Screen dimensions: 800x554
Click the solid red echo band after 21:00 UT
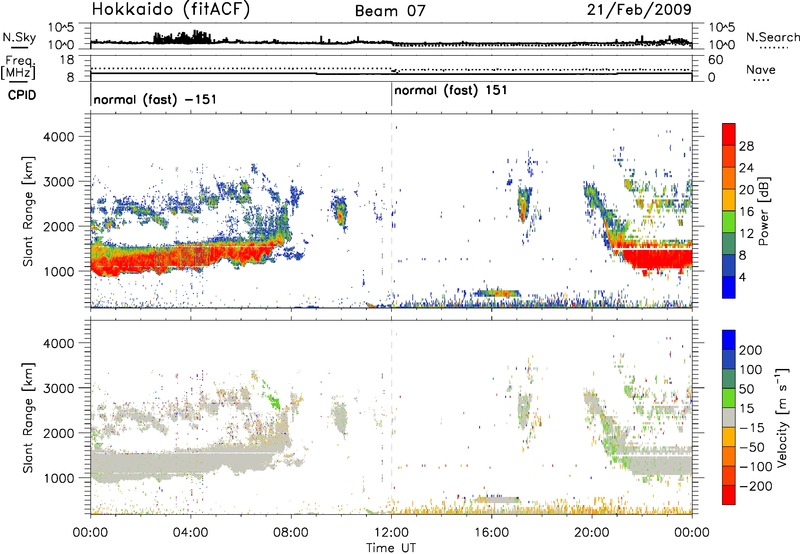tap(657, 259)
